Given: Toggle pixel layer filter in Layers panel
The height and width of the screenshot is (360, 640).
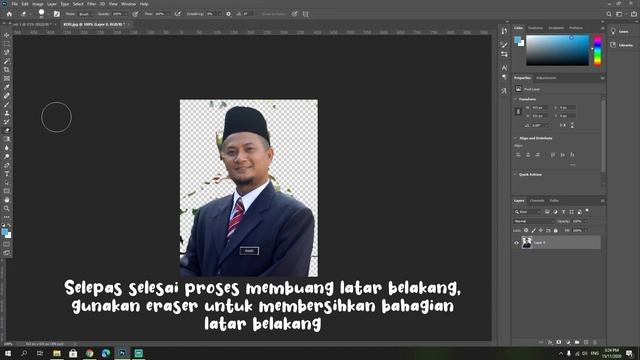Looking at the screenshot, I should click(x=547, y=212).
